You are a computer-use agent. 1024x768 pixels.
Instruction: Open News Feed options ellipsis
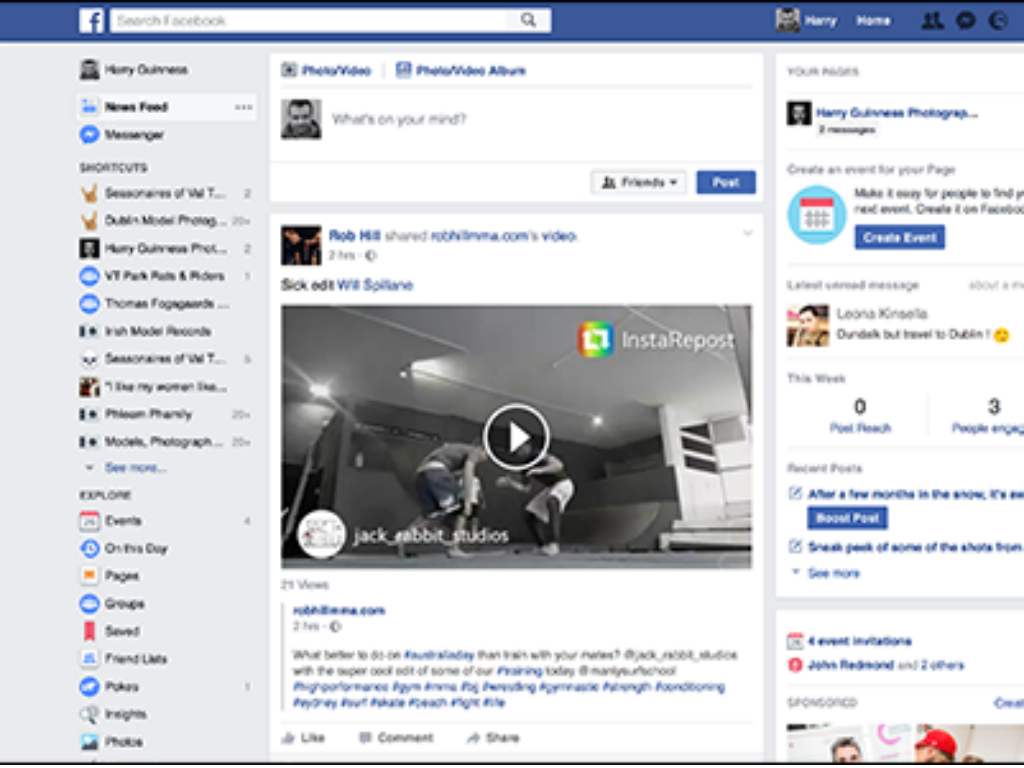tap(243, 107)
